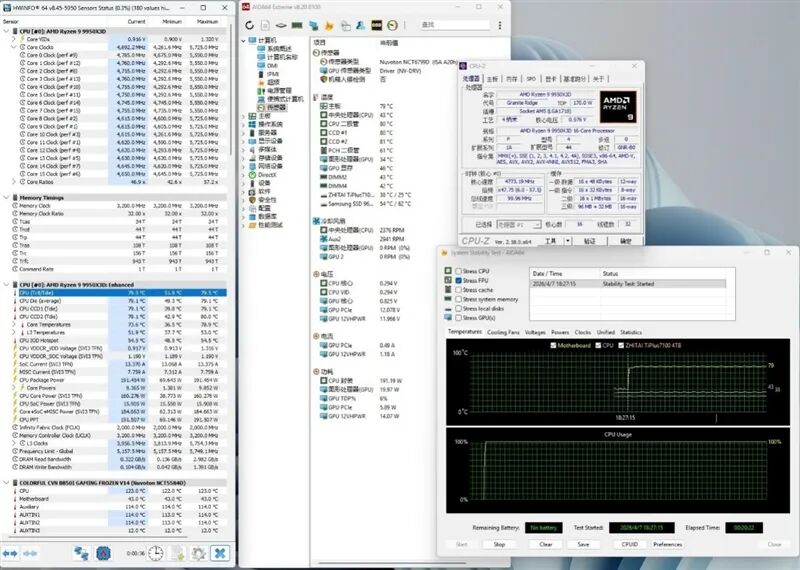
Task: Expand Core Ratios node in HWiNFO
Action: click(x=14, y=182)
